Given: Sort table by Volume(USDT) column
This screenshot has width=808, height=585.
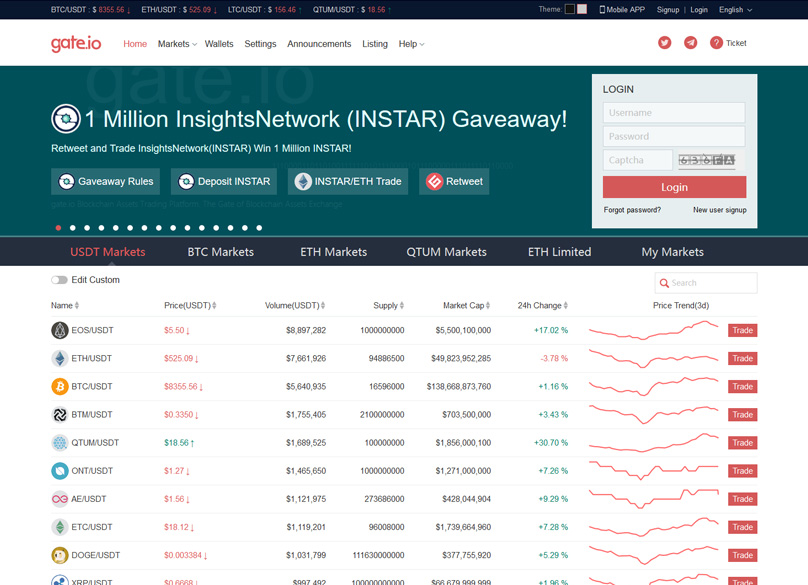Looking at the screenshot, I should (x=295, y=306).
